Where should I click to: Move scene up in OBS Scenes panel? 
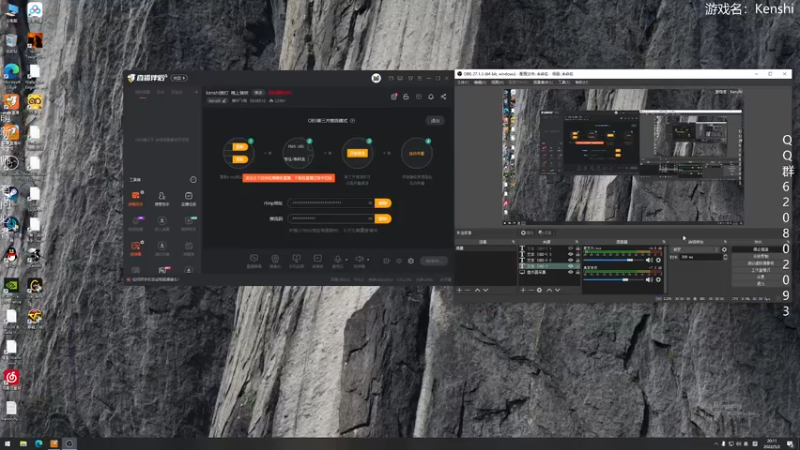point(477,290)
